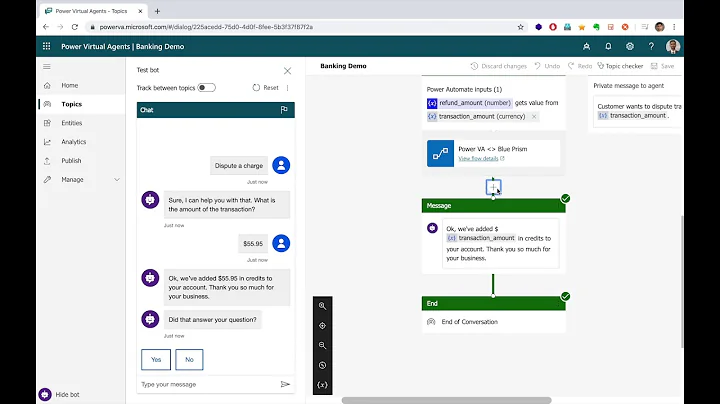The width and height of the screenshot is (720, 404).
Task: Discard changes in the toolbar
Action: pyautogui.click(x=499, y=66)
